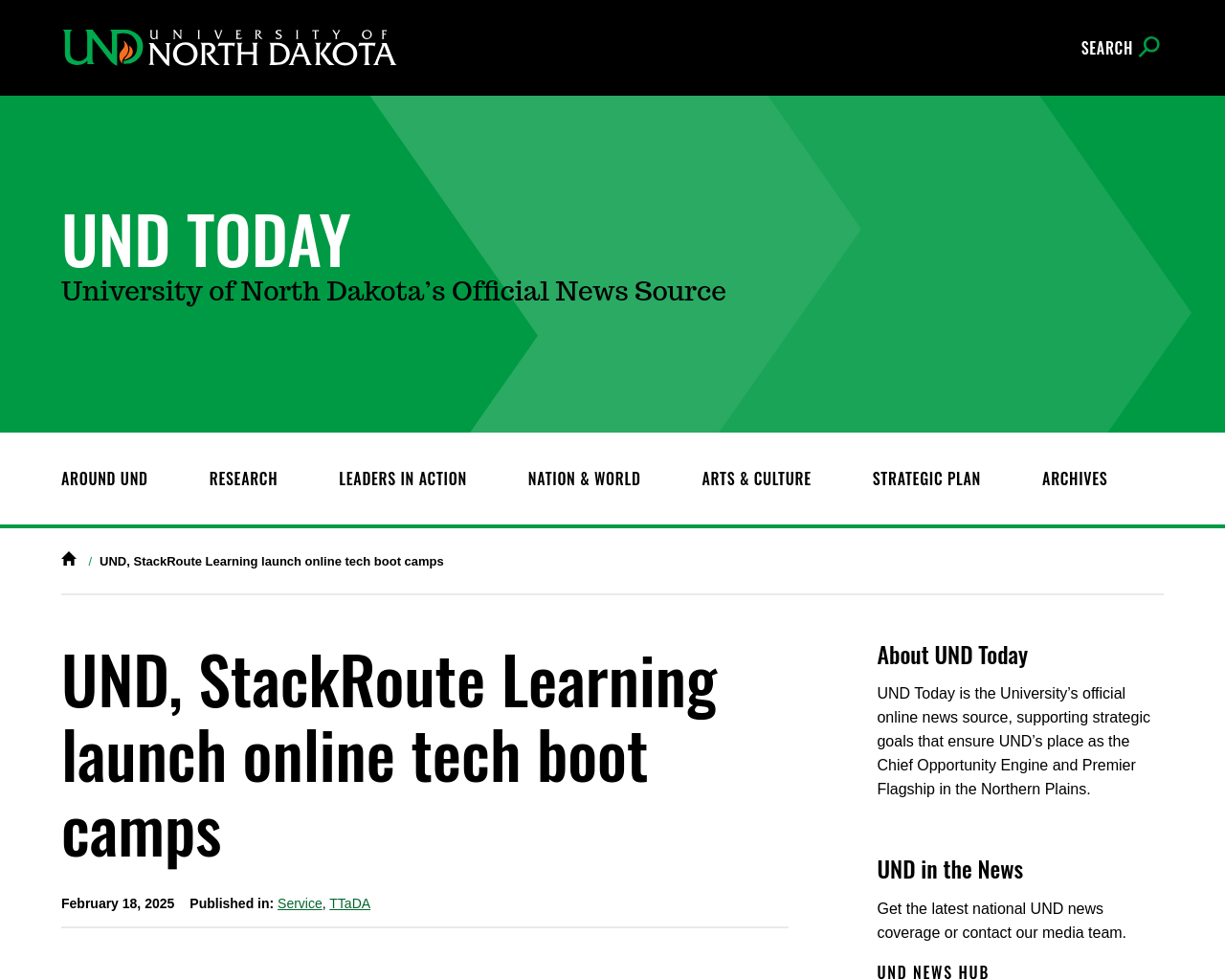This screenshot has height=980, width=1225.
Task: Open Arts & Culture section
Action: coord(756,479)
